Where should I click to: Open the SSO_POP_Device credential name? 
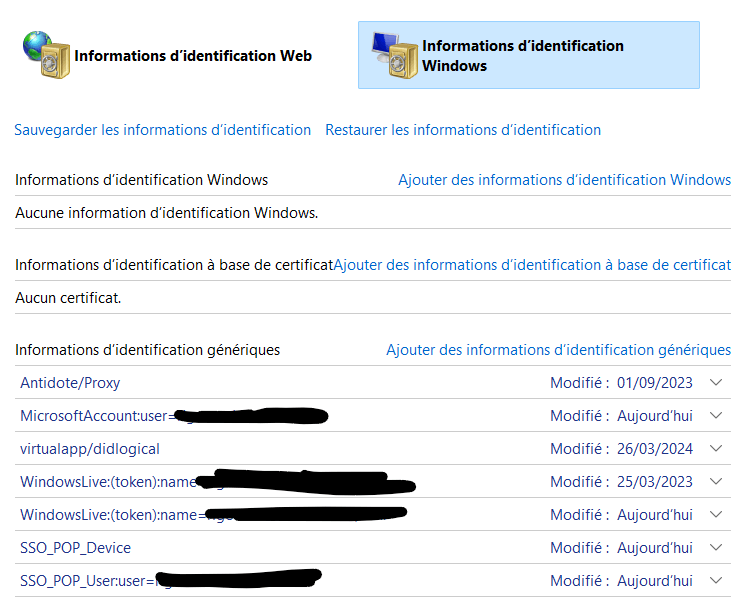click(75, 548)
